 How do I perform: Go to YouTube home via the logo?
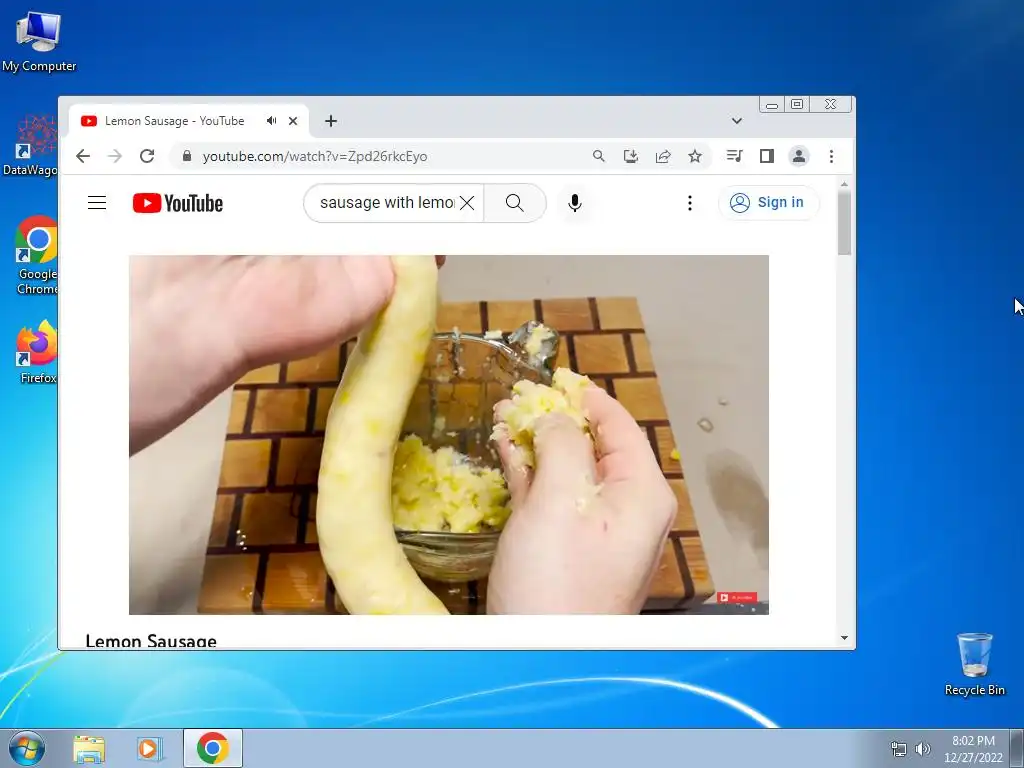coord(178,203)
